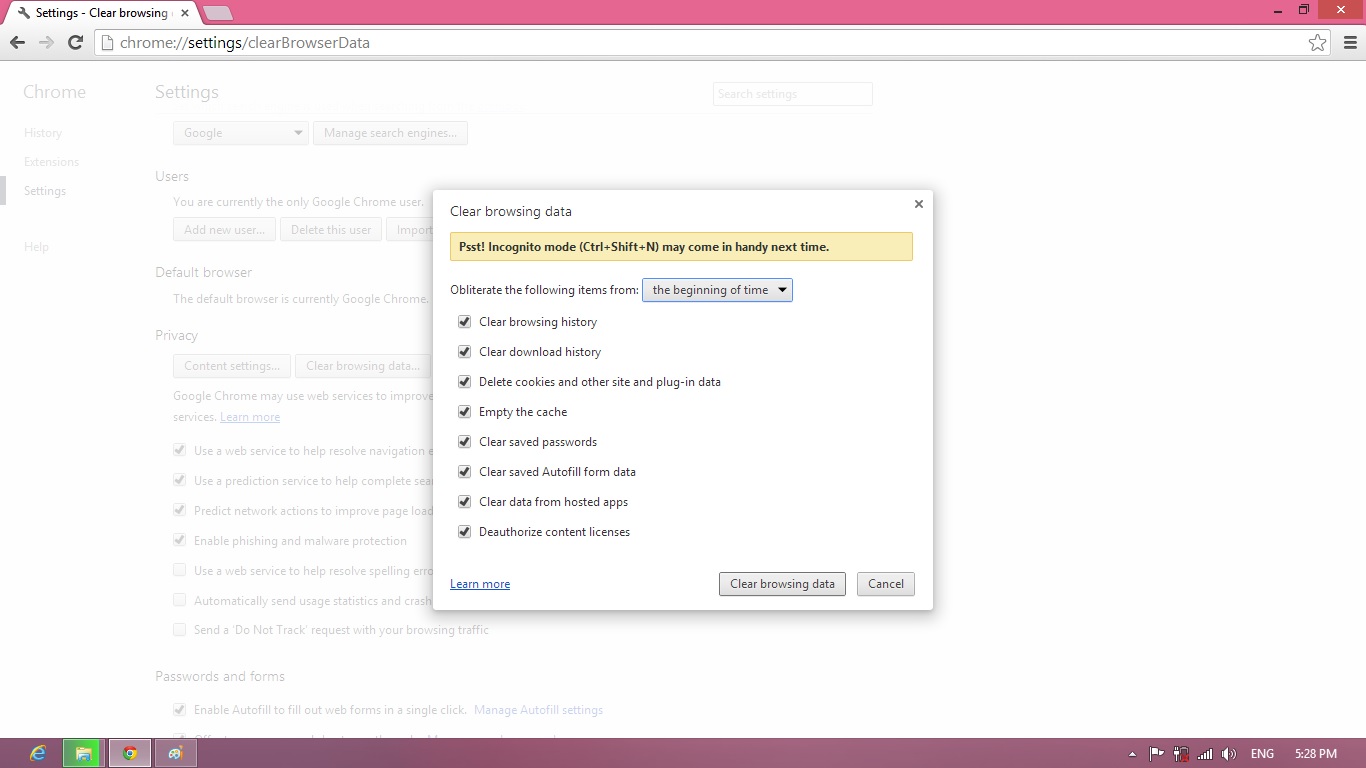Toggle Deauthorize content licenses checkbox
The height and width of the screenshot is (768, 1366).
(464, 532)
